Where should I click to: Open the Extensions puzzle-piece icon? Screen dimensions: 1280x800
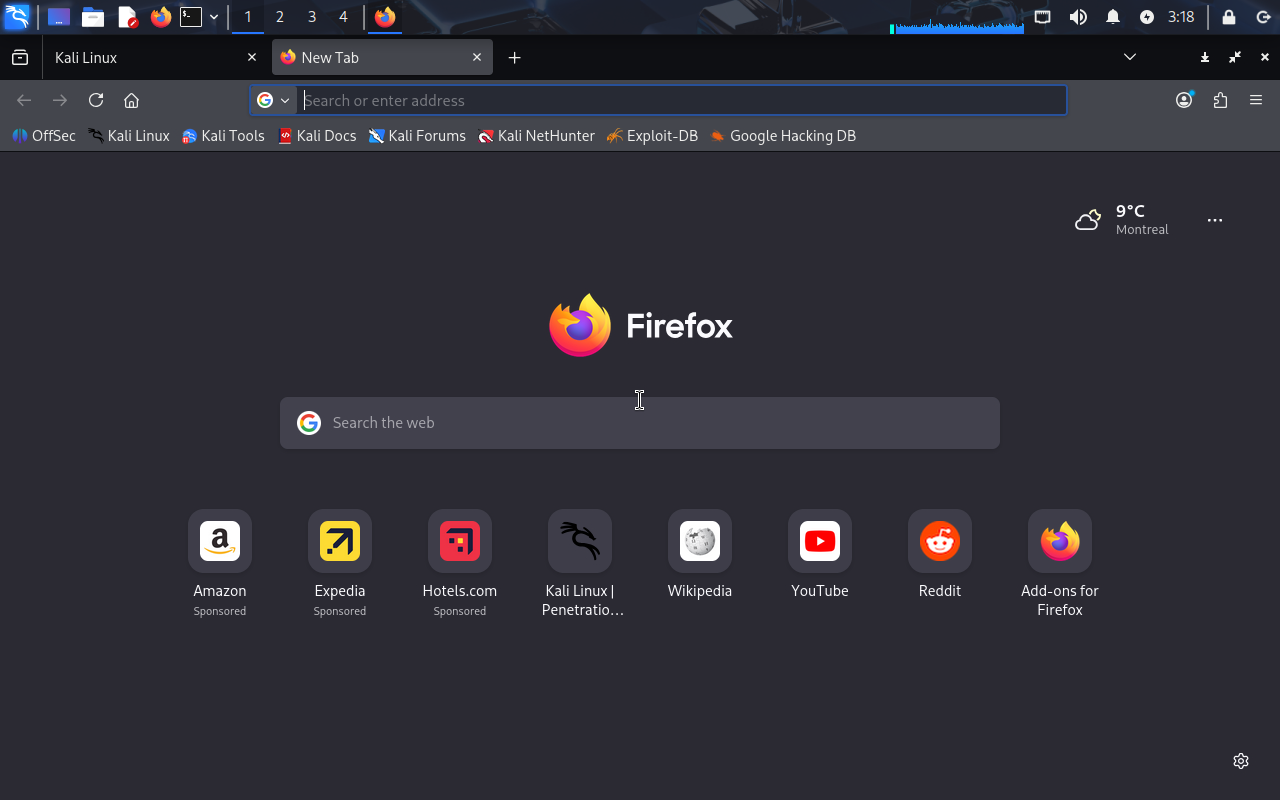point(1220,100)
